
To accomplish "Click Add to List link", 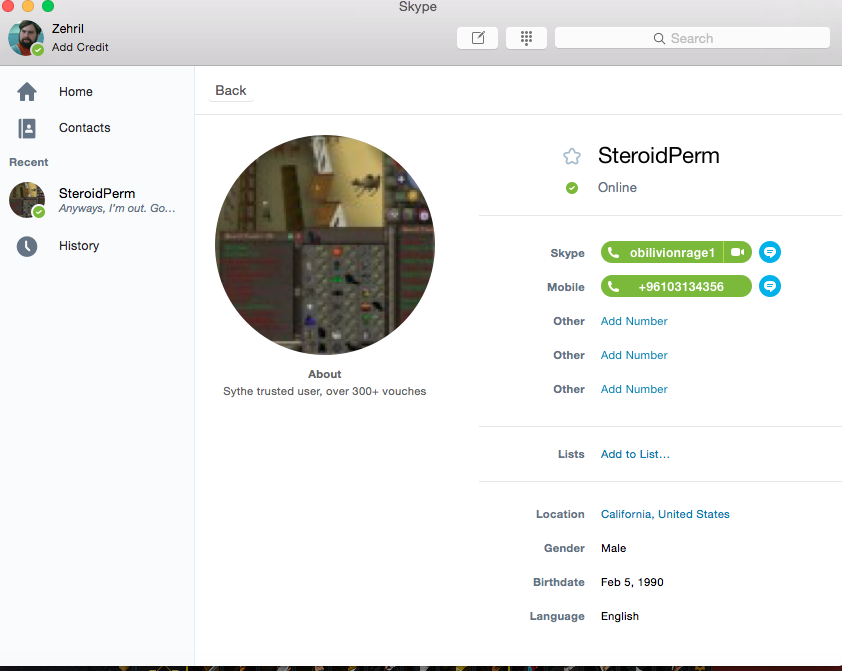I will 635,454.
